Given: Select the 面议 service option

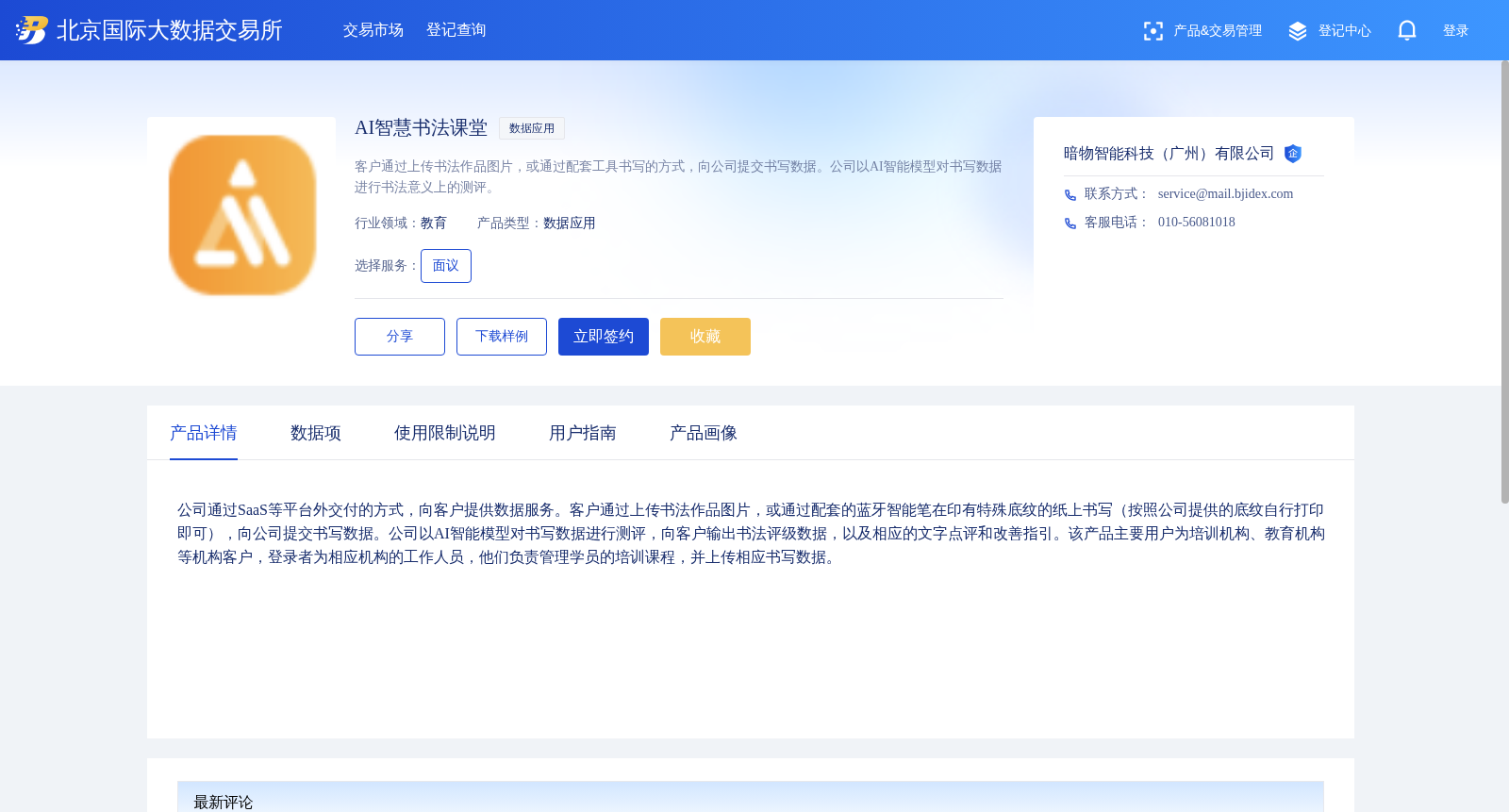Looking at the screenshot, I should pos(446,266).
